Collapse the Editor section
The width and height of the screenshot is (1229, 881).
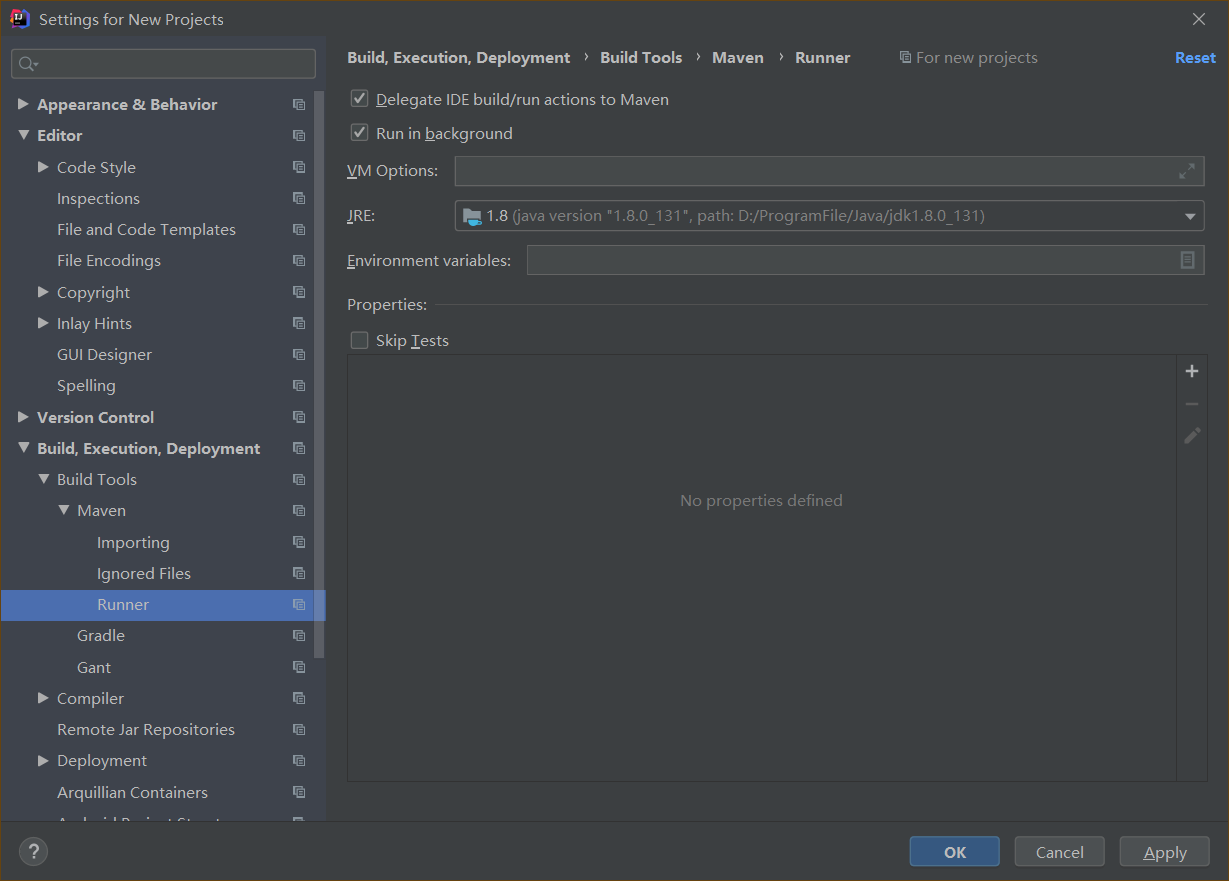[x=23, y=135]
